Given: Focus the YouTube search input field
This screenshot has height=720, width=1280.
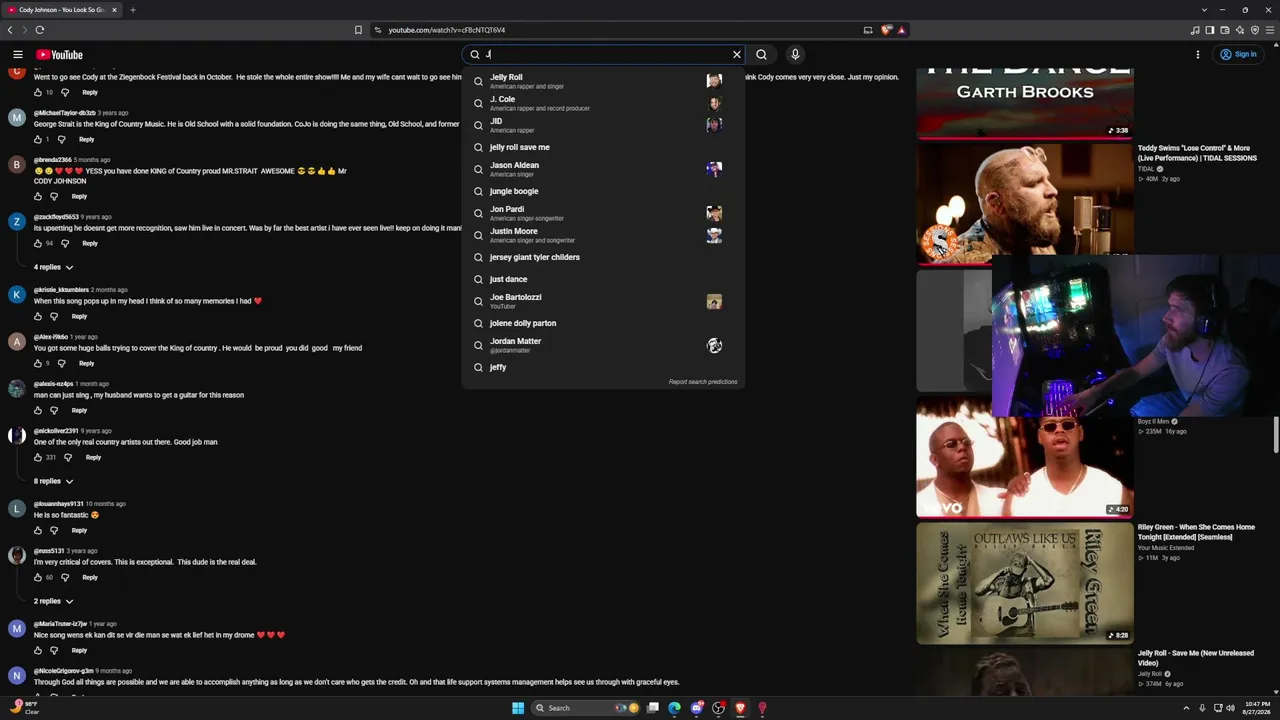Looking at the screenshot, I should click(x=606, y=55).
